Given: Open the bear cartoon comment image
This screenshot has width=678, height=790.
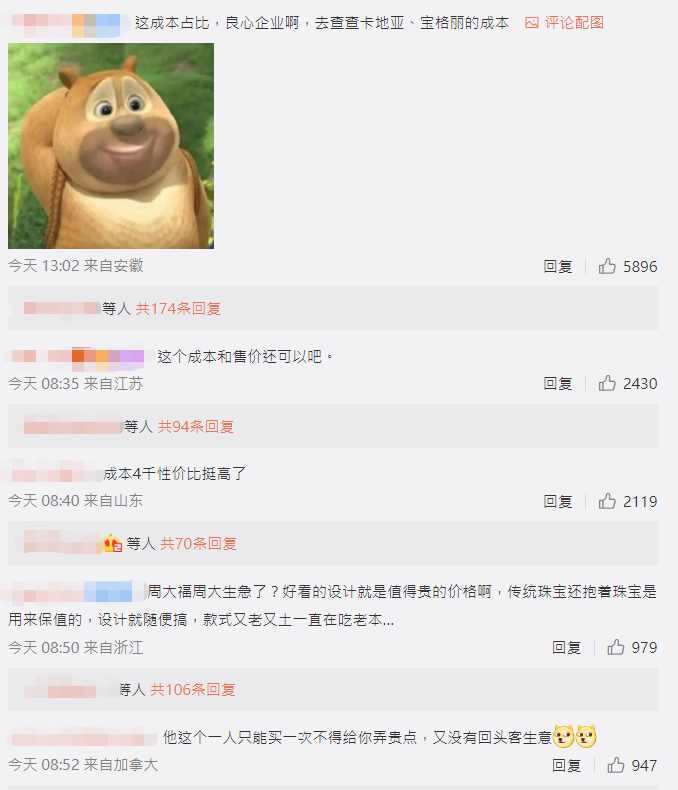Looking at the screenshot, I should [111, 146].
